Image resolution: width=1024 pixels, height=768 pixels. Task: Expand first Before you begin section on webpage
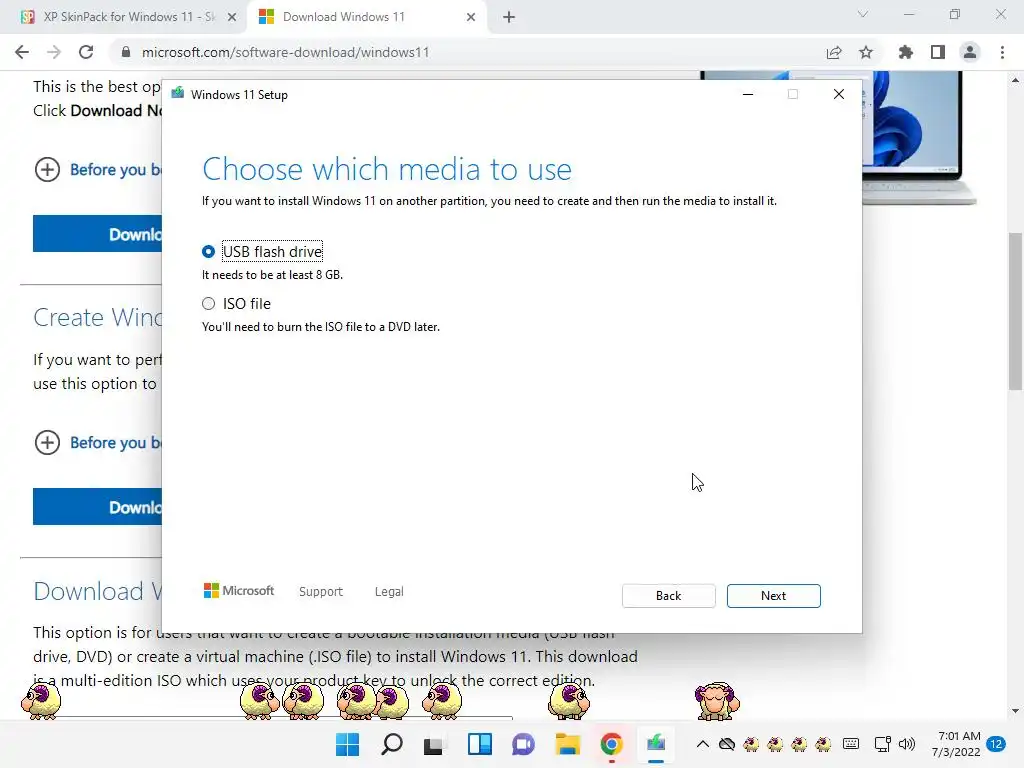[47, 170]
